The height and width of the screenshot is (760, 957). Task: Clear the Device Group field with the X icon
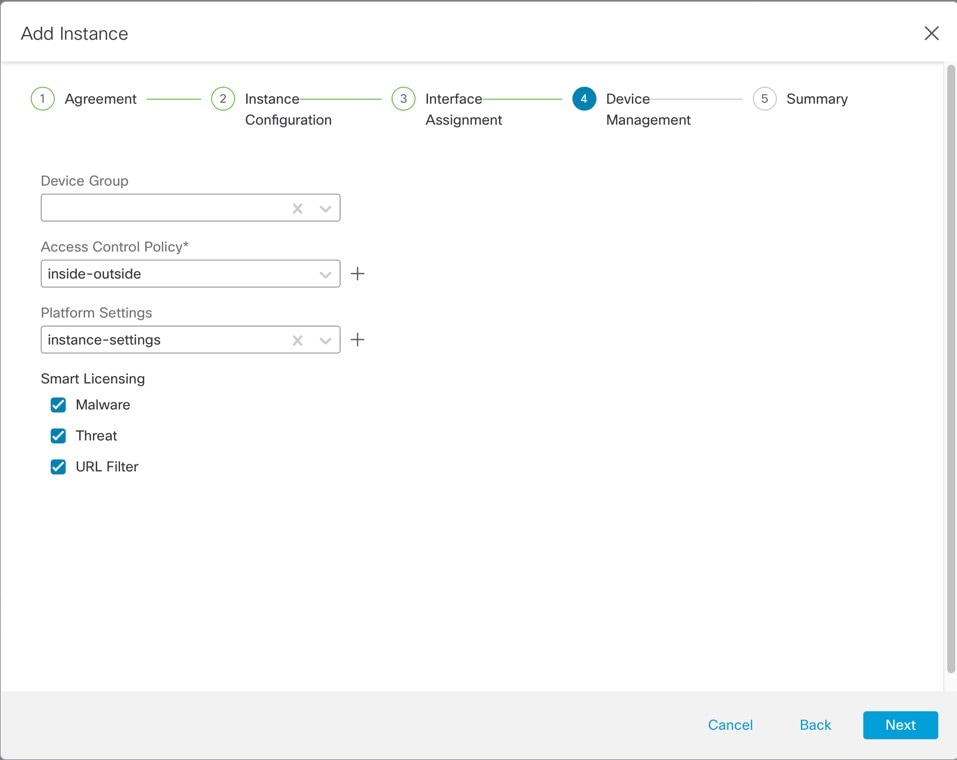click(x=297, y=207)
